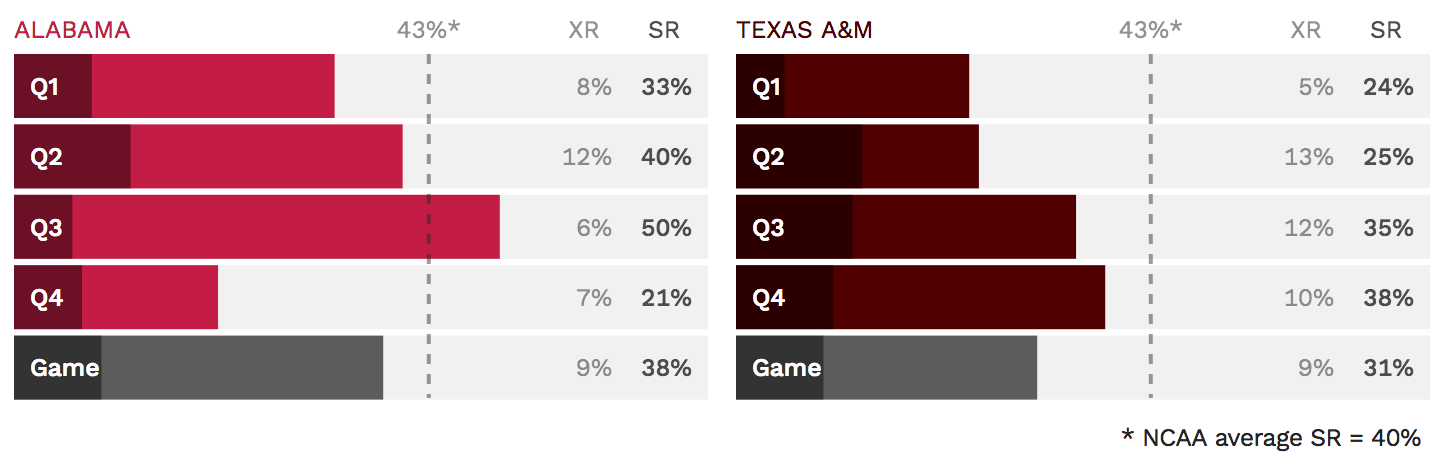
Task: Click the Alabama Q3 success rate bar
Action: click(257, 228)
